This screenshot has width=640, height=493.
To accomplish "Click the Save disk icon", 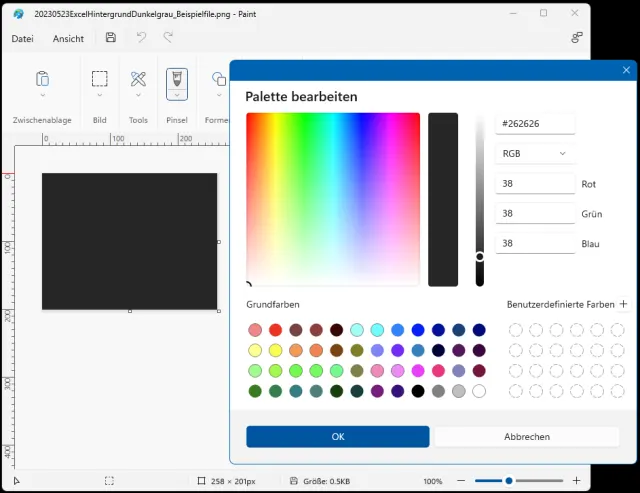I will tap(111, 38).
